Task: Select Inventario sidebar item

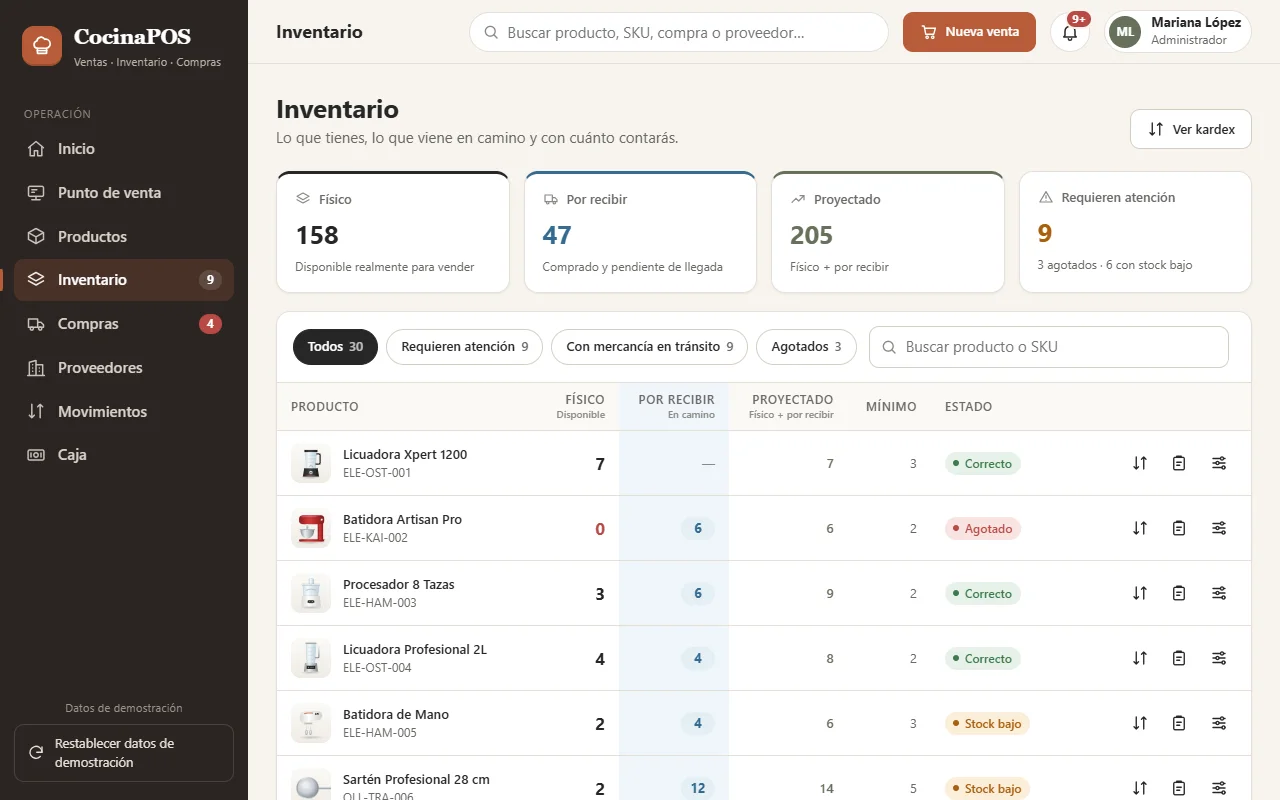Action: 124,280
